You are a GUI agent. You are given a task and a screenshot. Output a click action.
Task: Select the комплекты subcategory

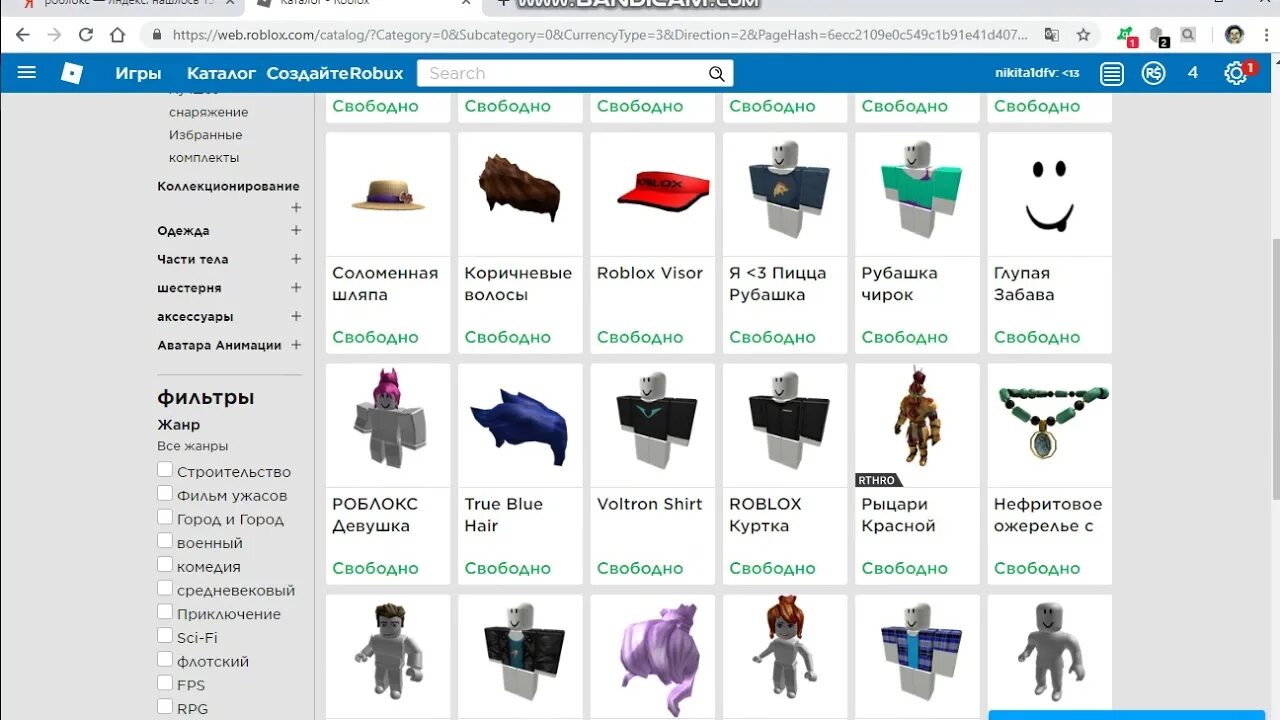coord(204,158)
